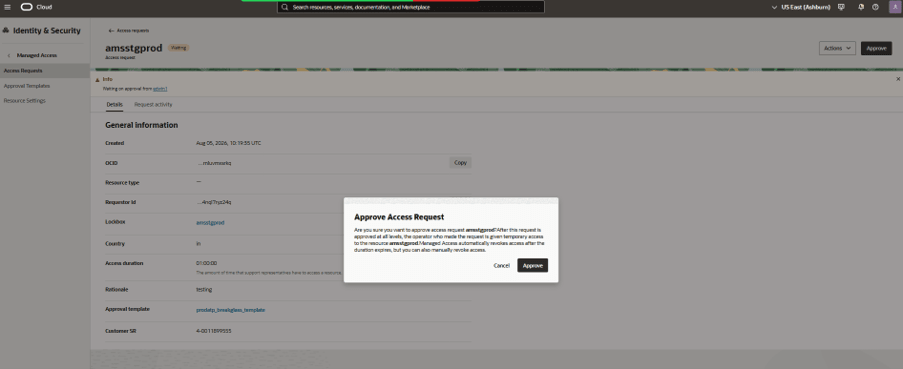Open the purple user profile avatar
The height and width of the screenshot is (369, 903).
click(894, 7)
